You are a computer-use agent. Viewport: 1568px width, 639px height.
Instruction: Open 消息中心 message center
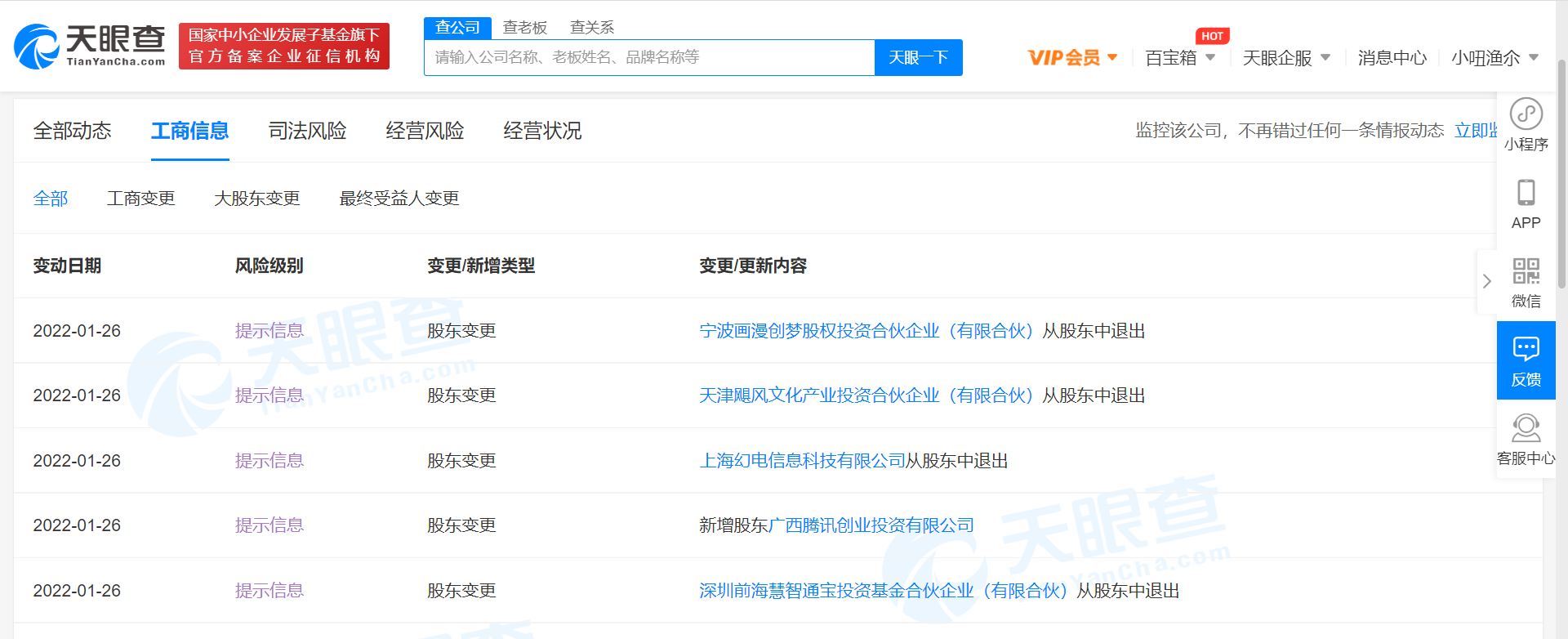1392,58
